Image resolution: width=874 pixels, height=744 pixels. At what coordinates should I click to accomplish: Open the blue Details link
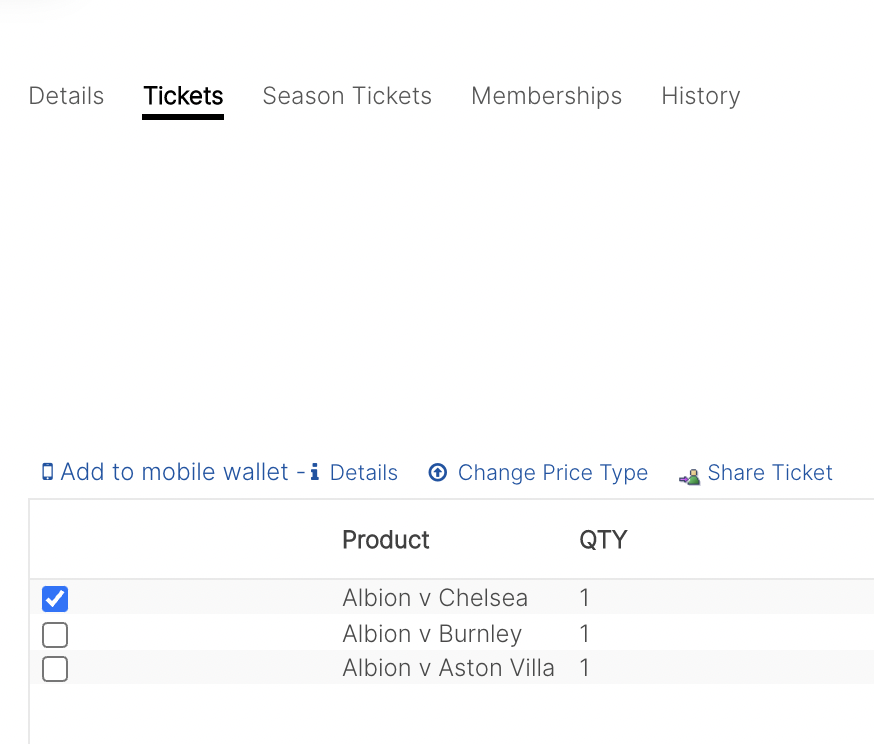point(364,473)
